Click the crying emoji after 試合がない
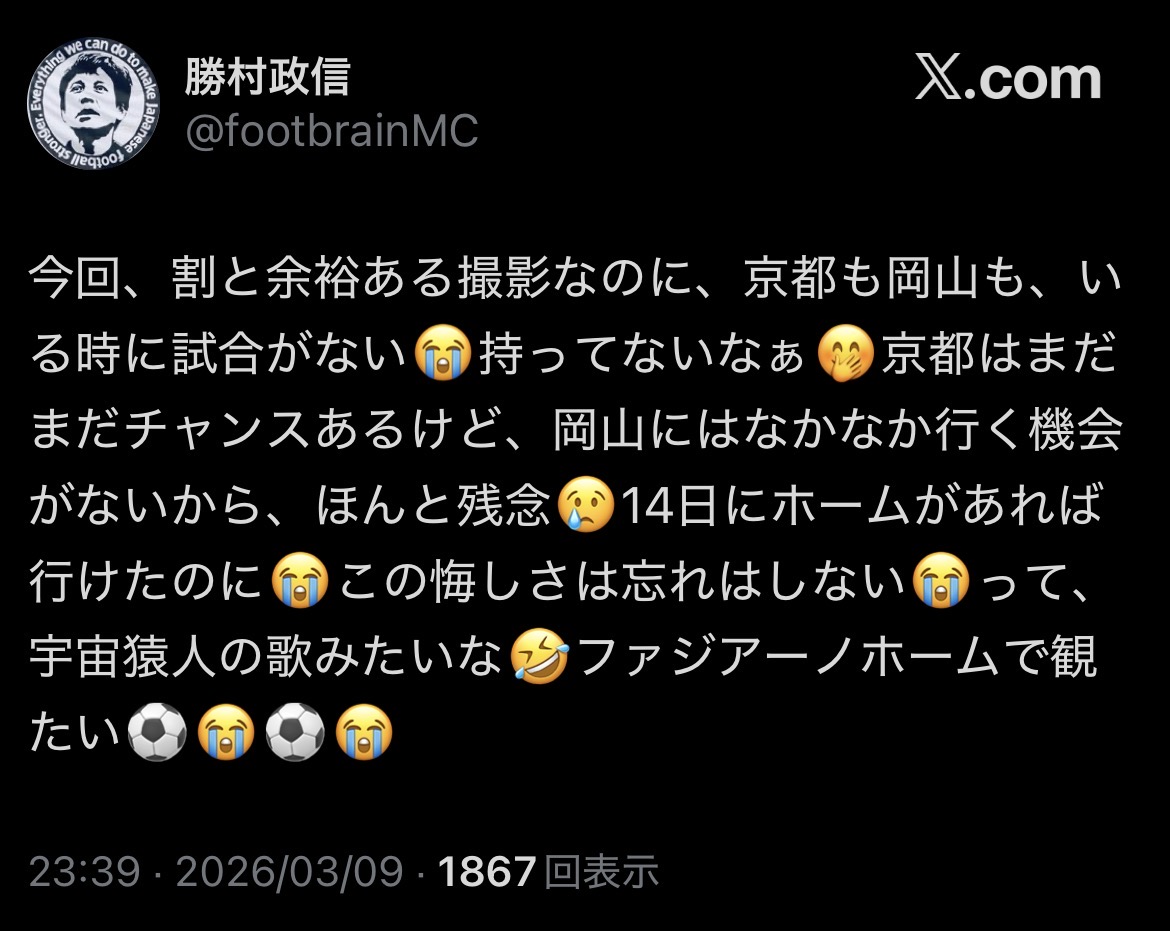Image resolution: width=1170 pixels, height=931 pixels. [443, 354]
